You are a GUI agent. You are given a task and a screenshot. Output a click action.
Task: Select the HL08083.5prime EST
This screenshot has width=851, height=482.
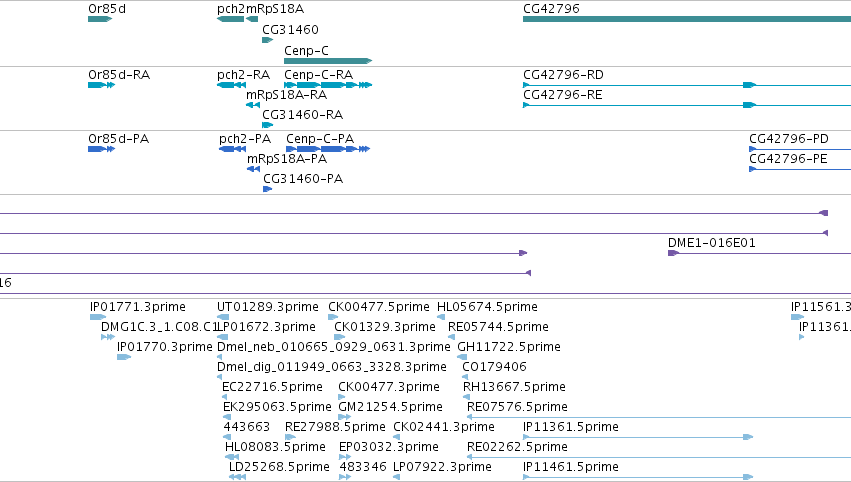click(x=232, y=457)
